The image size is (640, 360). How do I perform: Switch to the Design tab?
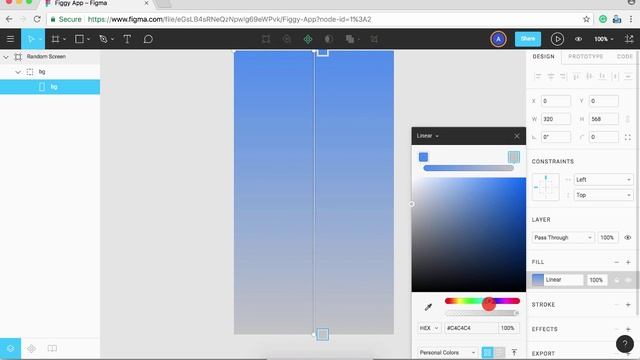coord(543,56)
